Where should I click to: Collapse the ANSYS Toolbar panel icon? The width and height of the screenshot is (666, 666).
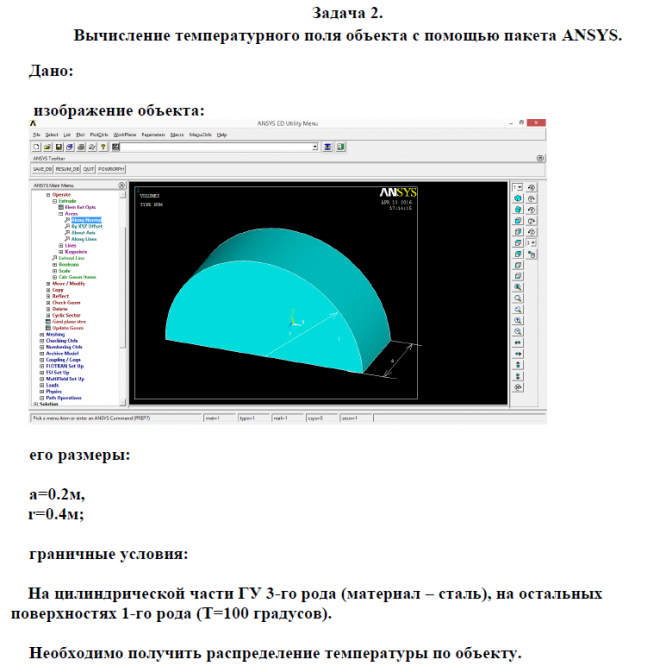[x=540, y=158]
